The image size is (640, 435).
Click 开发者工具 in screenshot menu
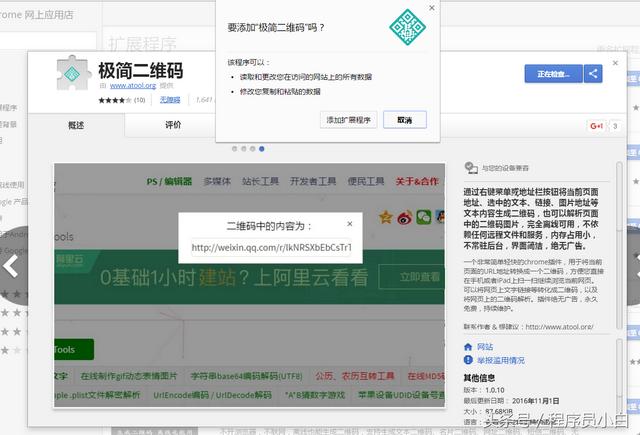(x=313, y=182)
